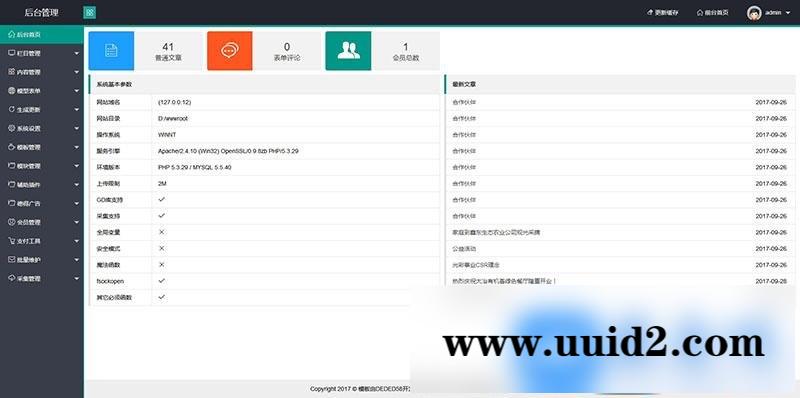800x398 pixels.
Task: Select the Apache/2.4.10 server engine value
Action: click(228, 151)
